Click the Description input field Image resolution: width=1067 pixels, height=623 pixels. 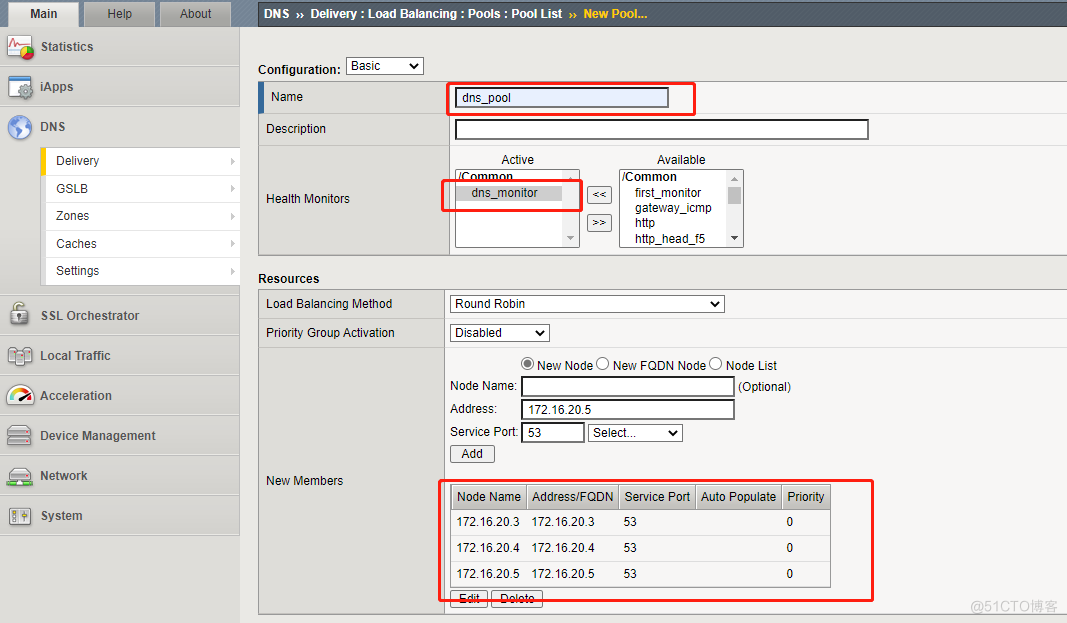tap(661, 129)
